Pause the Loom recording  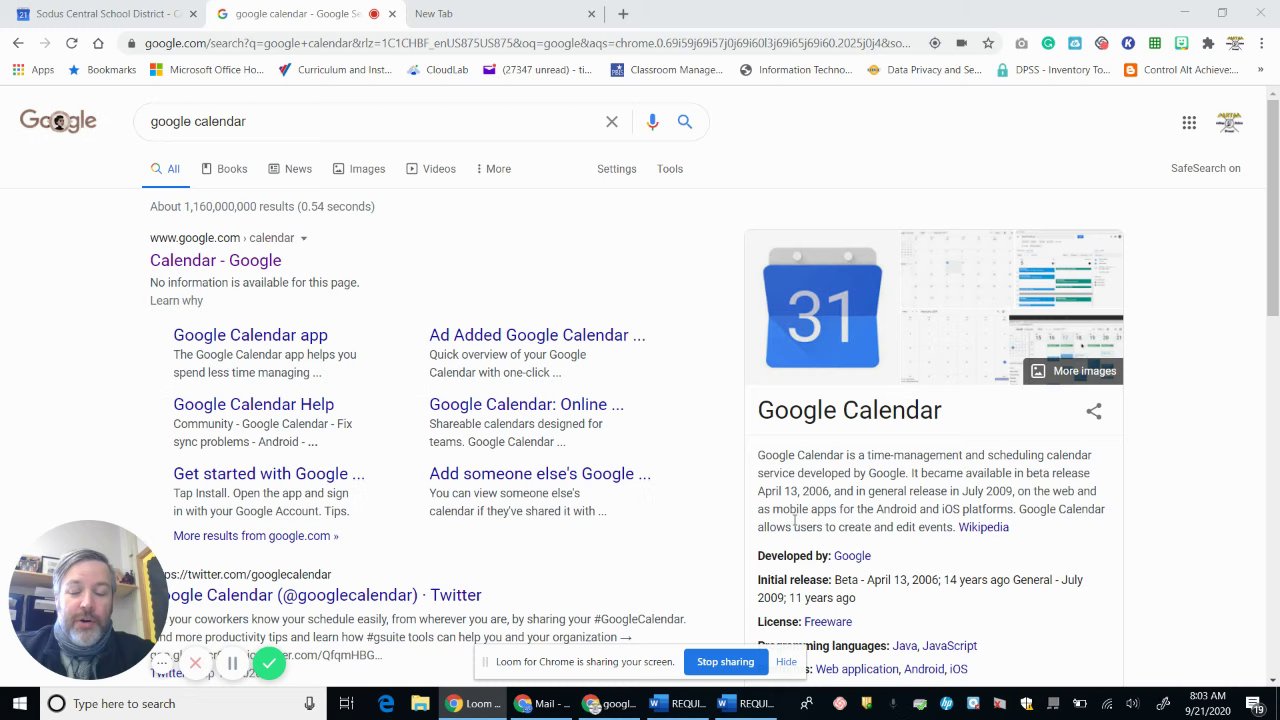pyautogui.click(x=232, y=663)
